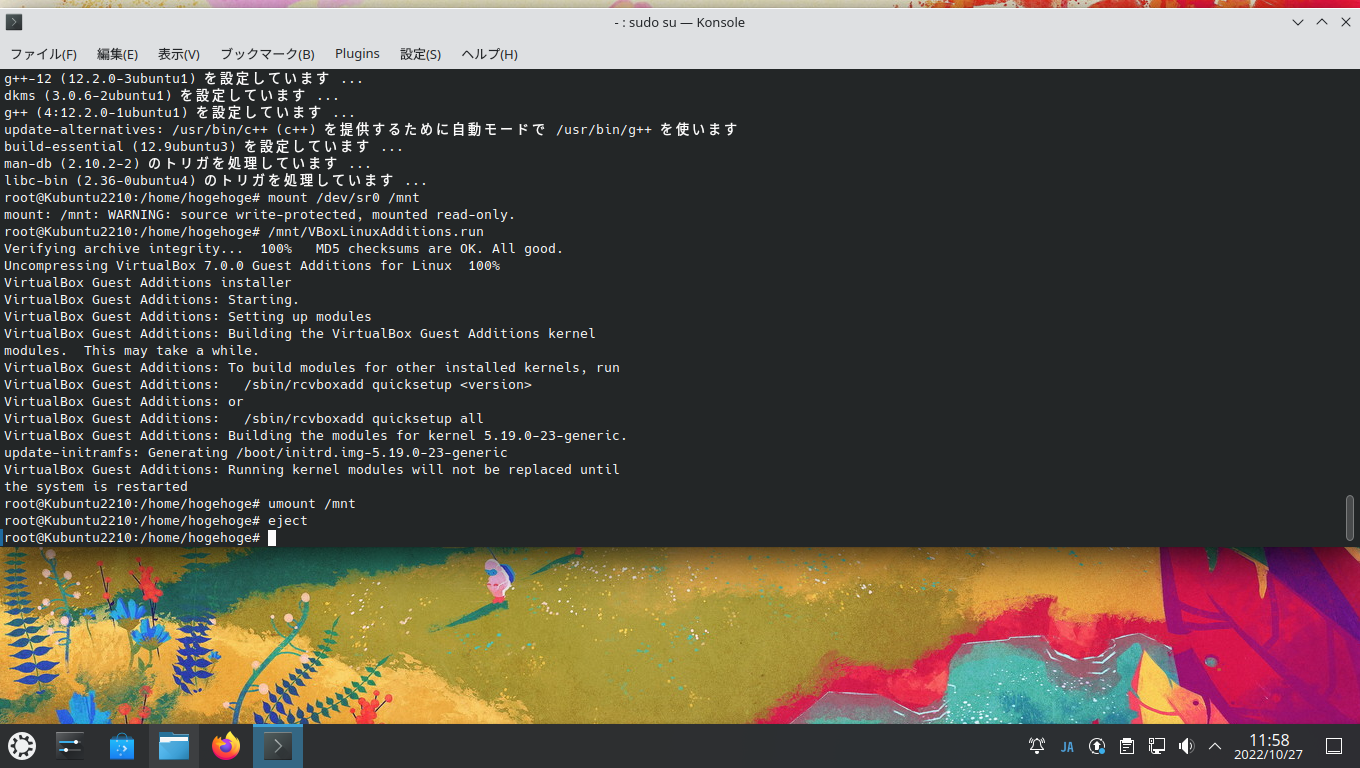The height and width of the screenshot is (768, 1360).
Task: Open System Settings from the taskbar
Action: (69, 746)
